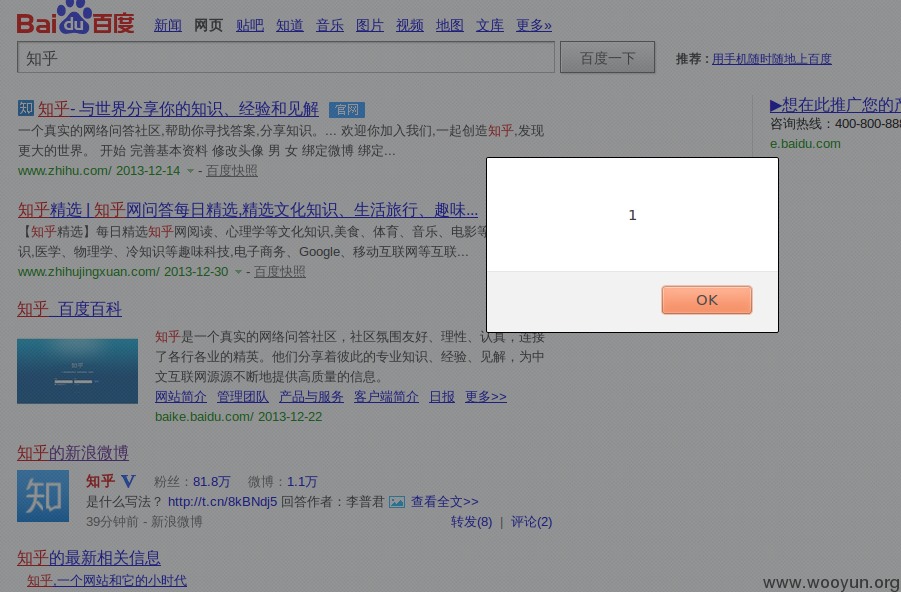Click the Zhihu 知 favicon icon
901x592 pixels.
pos(26,108)
